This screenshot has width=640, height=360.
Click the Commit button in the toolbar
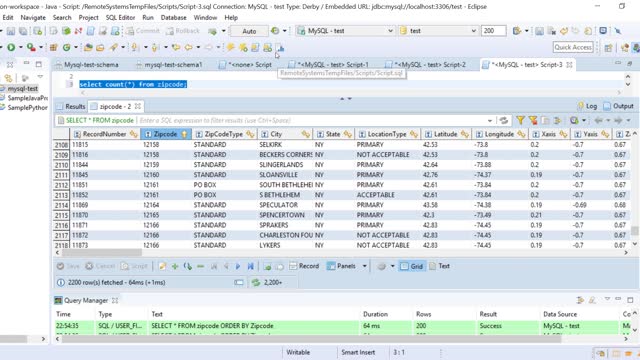click(143, 31)
